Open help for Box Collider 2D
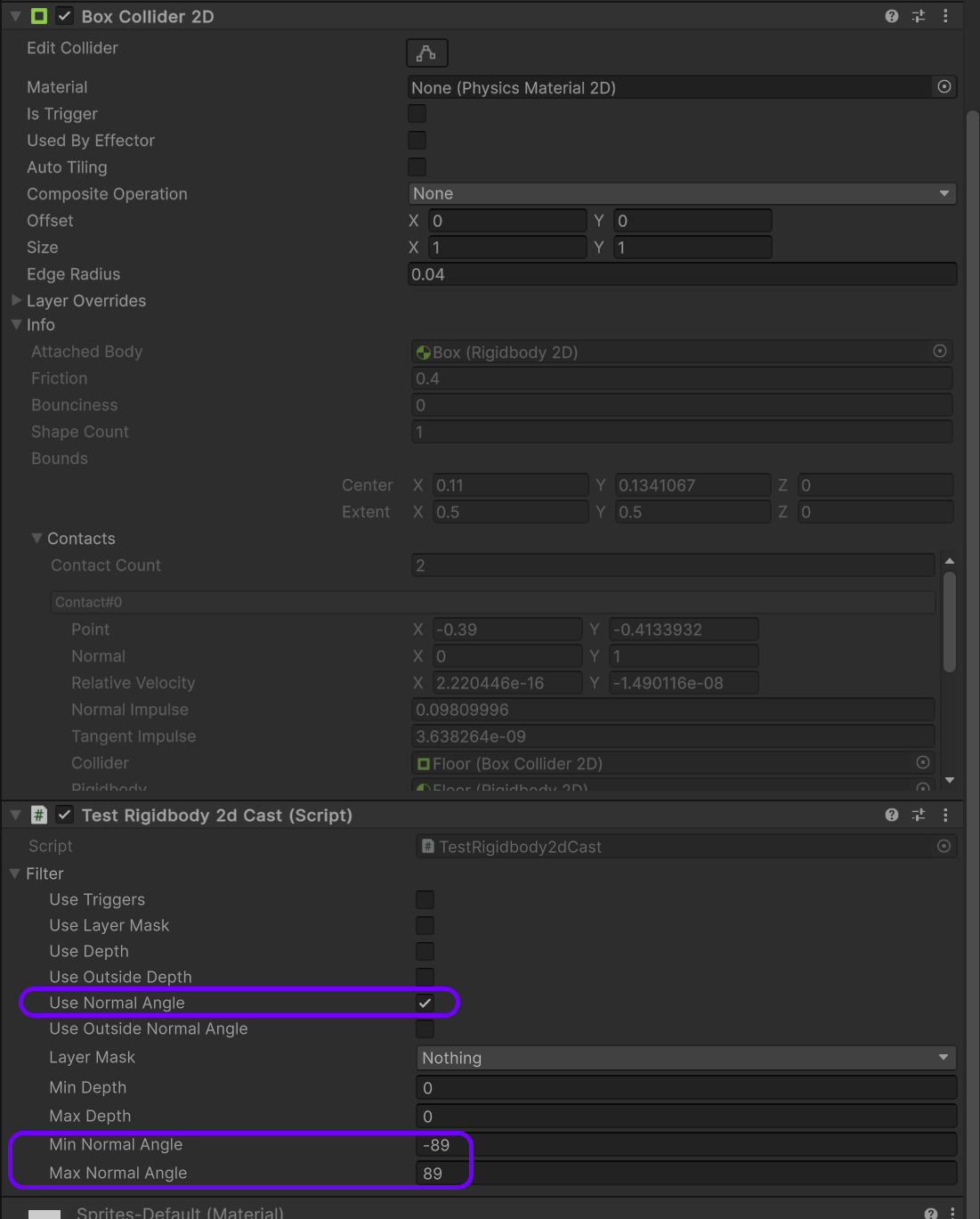This screenshot has width=980, height=1219. pos(891,15)
